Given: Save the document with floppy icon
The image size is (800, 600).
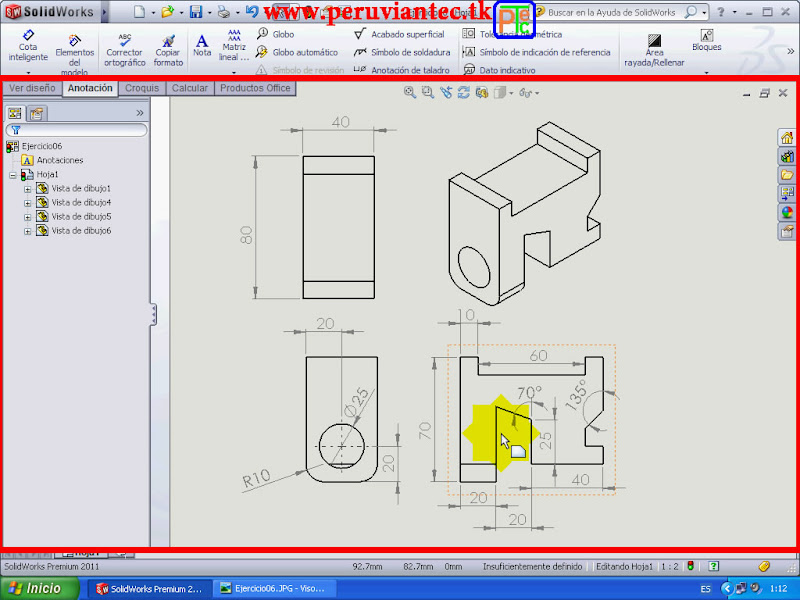Looking at the screenshot, I should pos(196,12).
